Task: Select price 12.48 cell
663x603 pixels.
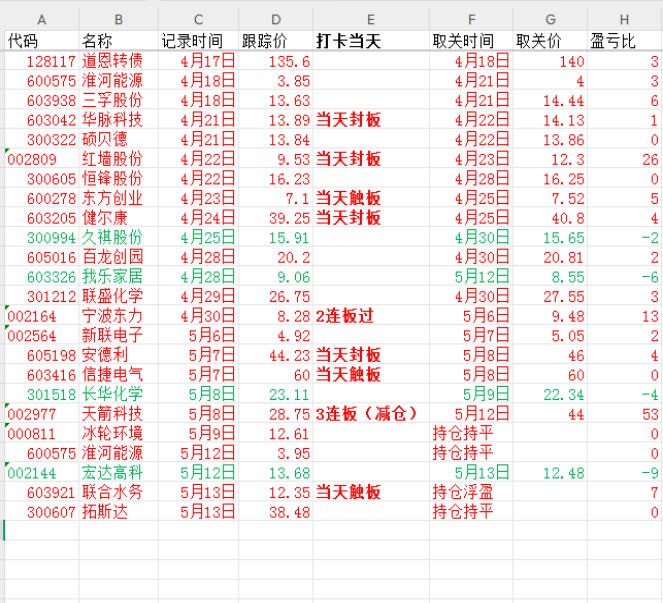Action: pos(550,472)
